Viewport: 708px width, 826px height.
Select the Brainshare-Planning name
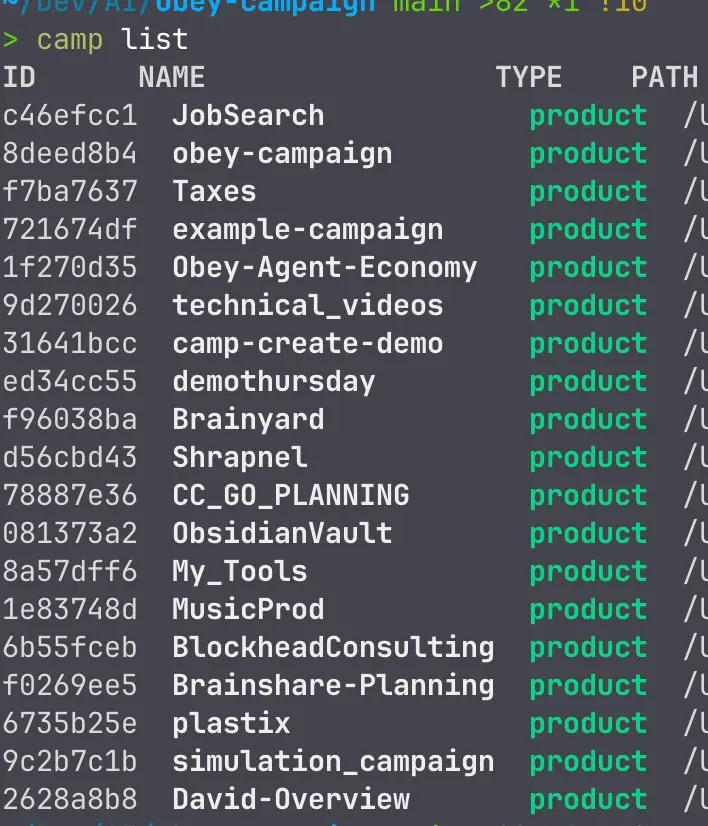(333, 686)
